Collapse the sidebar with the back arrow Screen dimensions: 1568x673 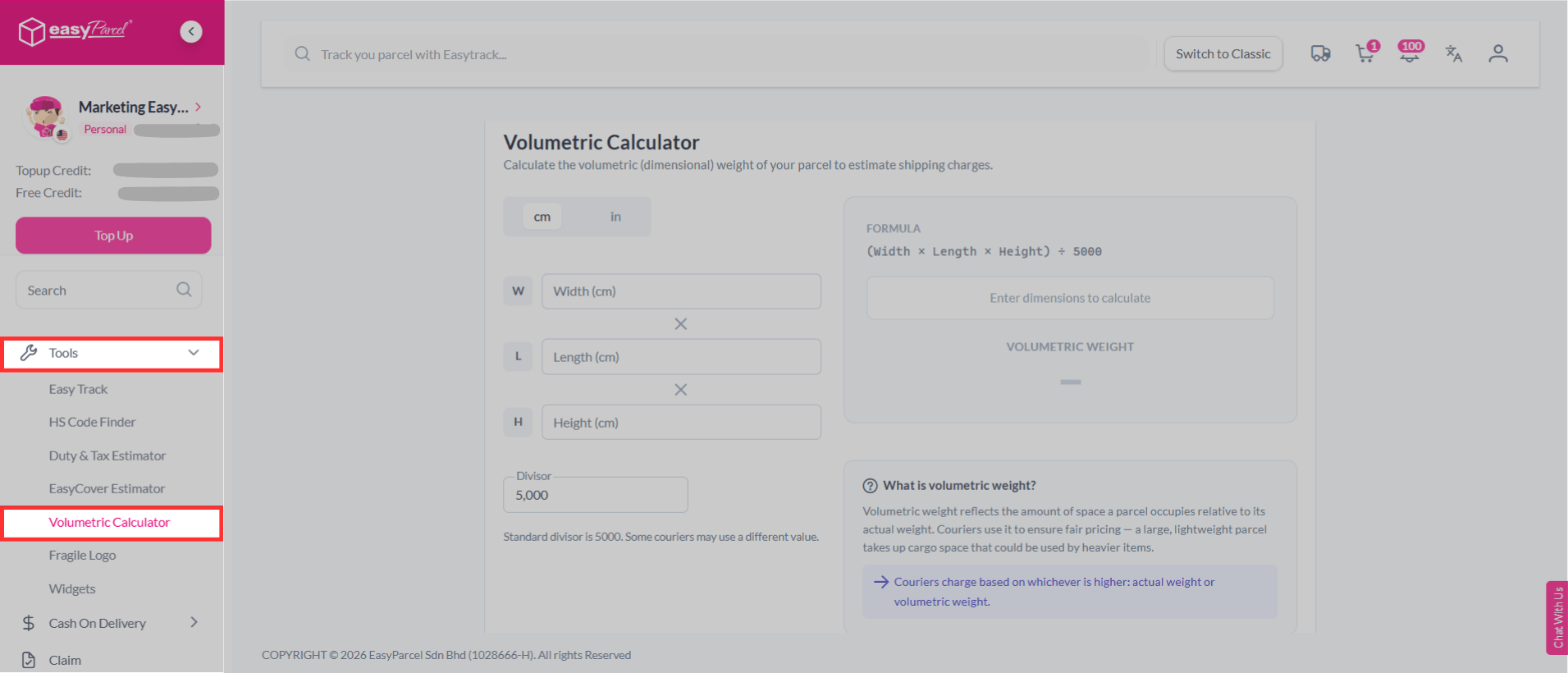point(191,31)
